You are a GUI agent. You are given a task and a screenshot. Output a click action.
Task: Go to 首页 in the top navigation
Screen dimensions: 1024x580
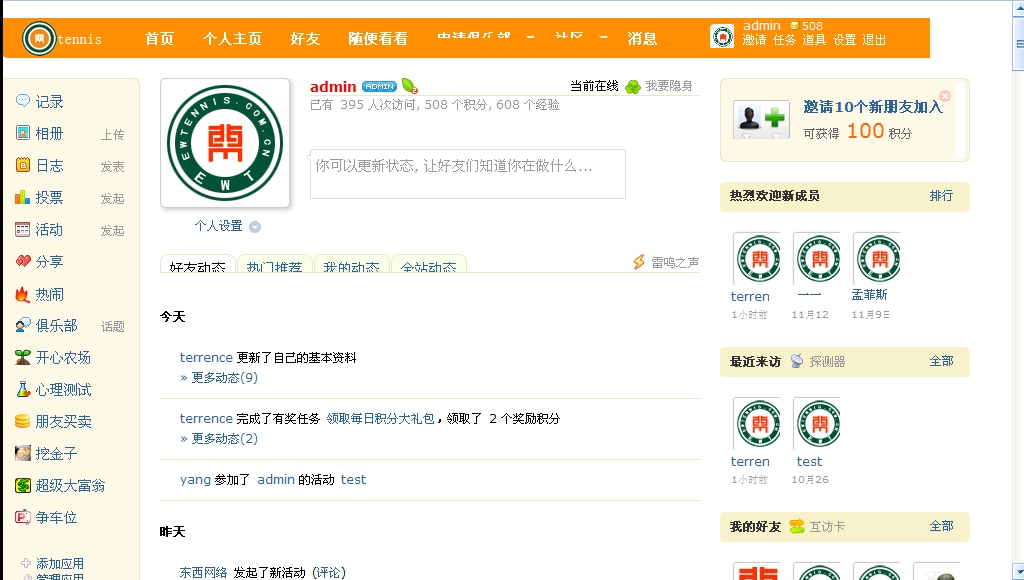coord(159,39)
